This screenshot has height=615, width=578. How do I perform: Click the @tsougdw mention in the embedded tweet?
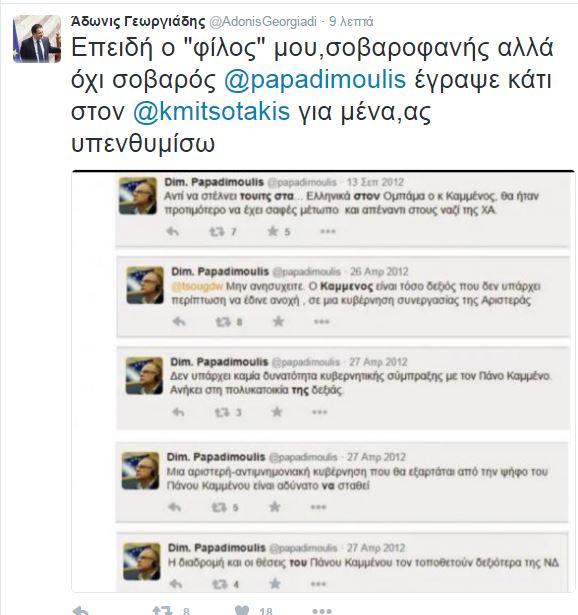tap(197, 286)
